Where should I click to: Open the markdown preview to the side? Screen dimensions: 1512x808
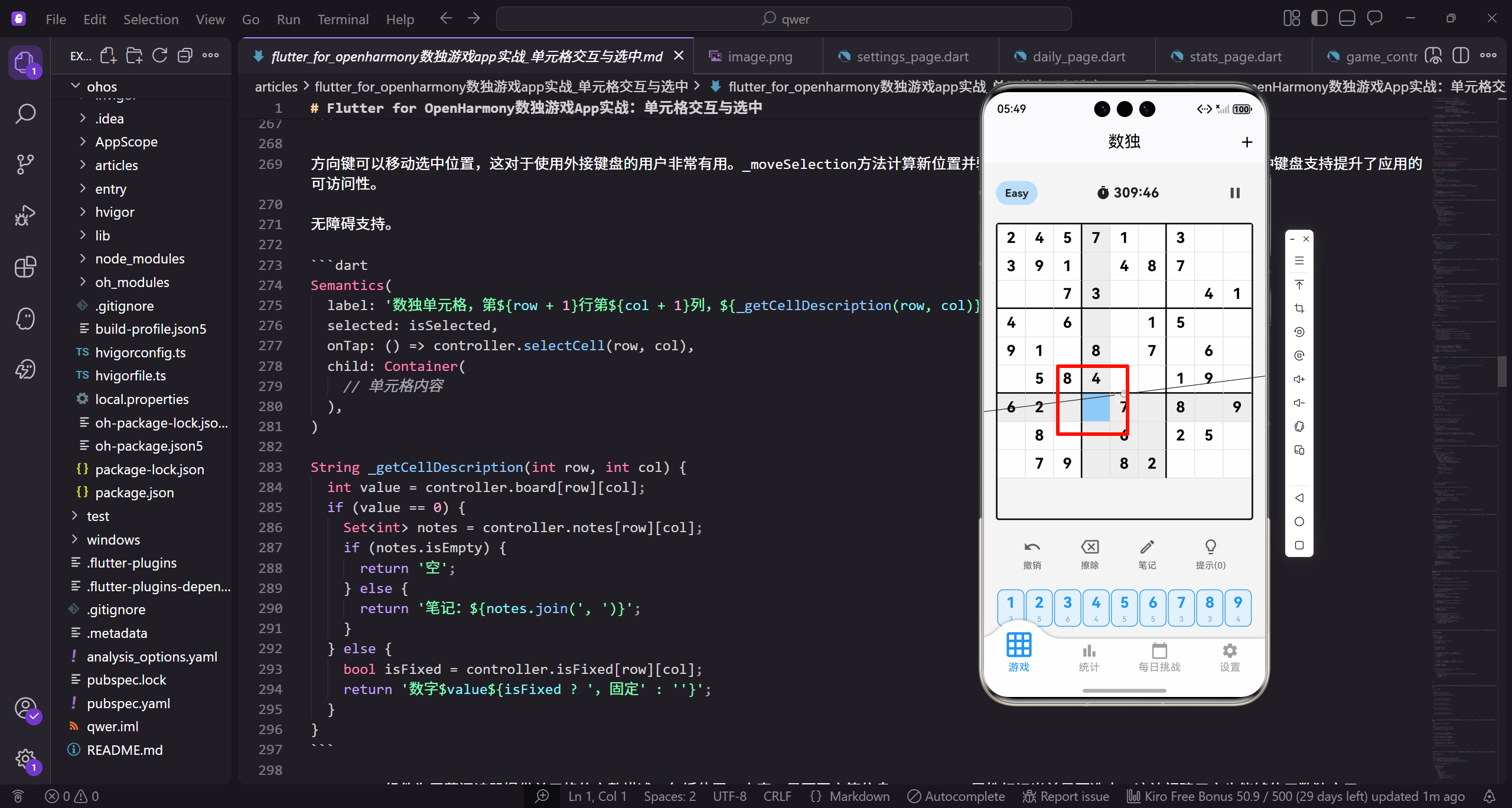coord(1433,56)
